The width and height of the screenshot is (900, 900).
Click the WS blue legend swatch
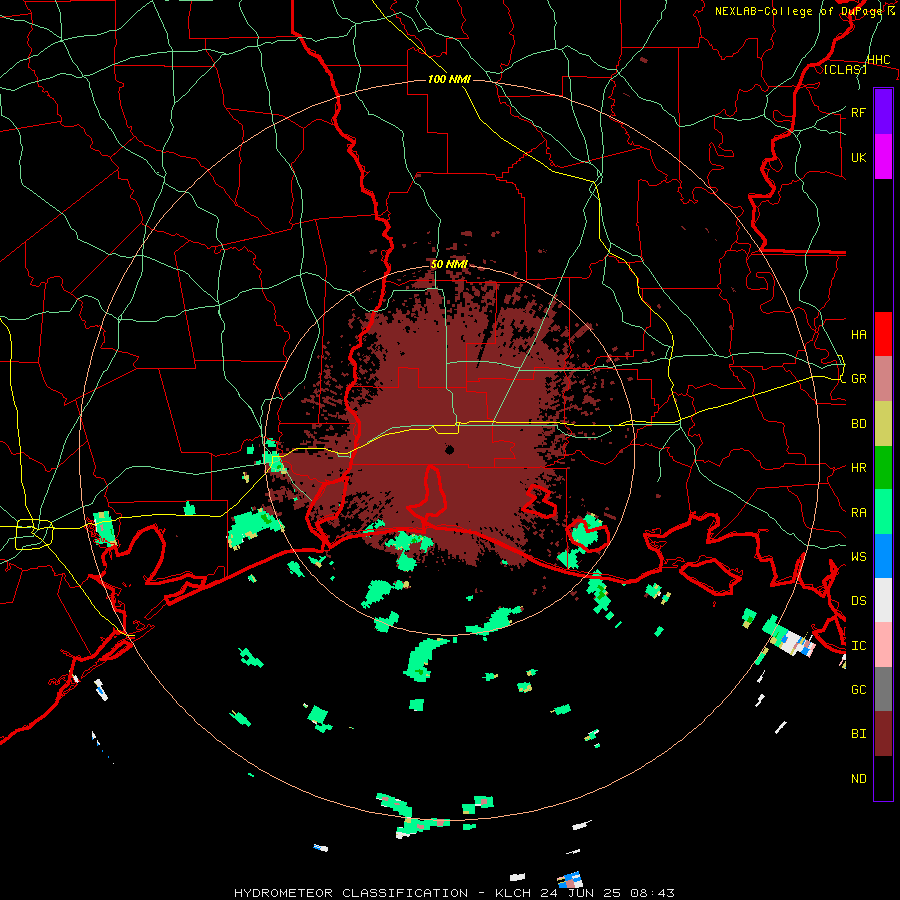[883, 556]
